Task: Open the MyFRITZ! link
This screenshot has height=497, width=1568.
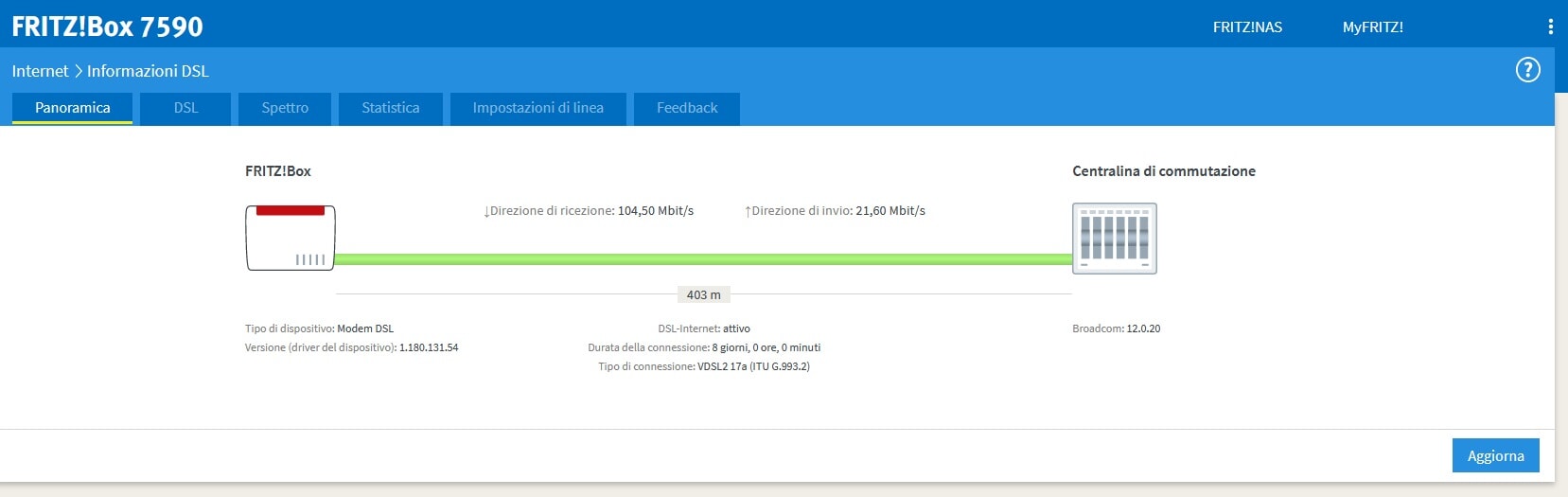Action: pos(1373,27)
